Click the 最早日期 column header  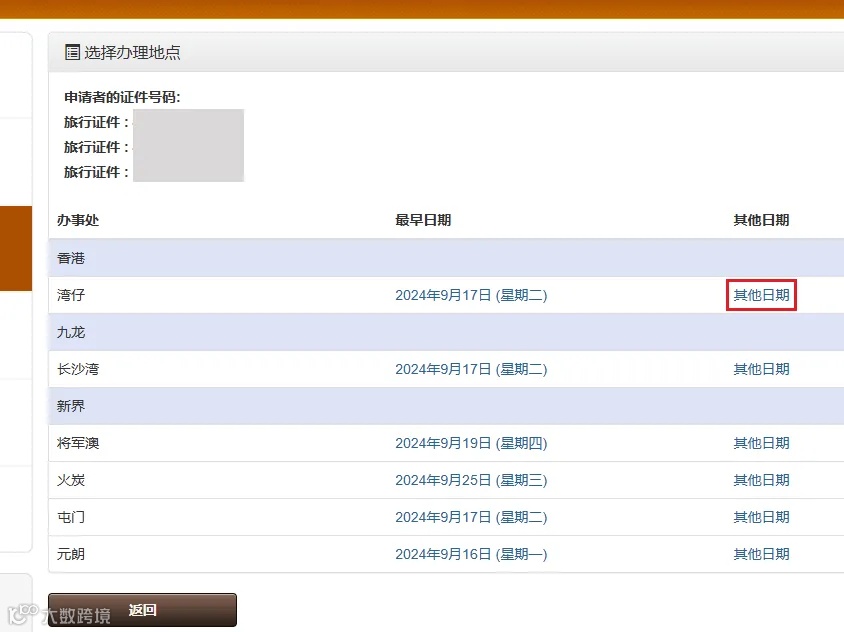[x=423, y=220]
